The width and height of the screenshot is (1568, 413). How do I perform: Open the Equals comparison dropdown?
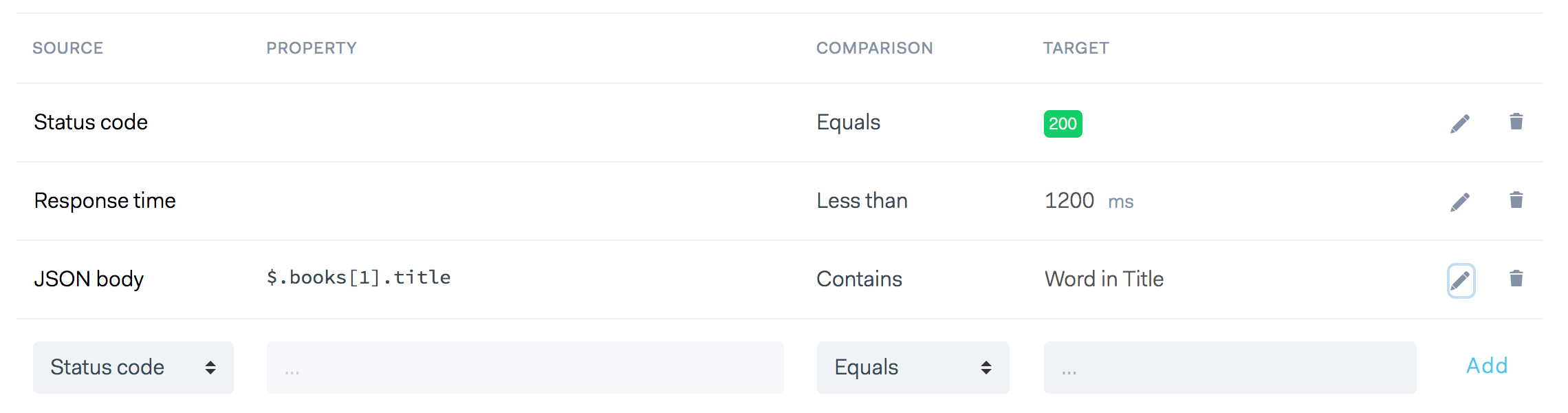[x=913, y=368]
